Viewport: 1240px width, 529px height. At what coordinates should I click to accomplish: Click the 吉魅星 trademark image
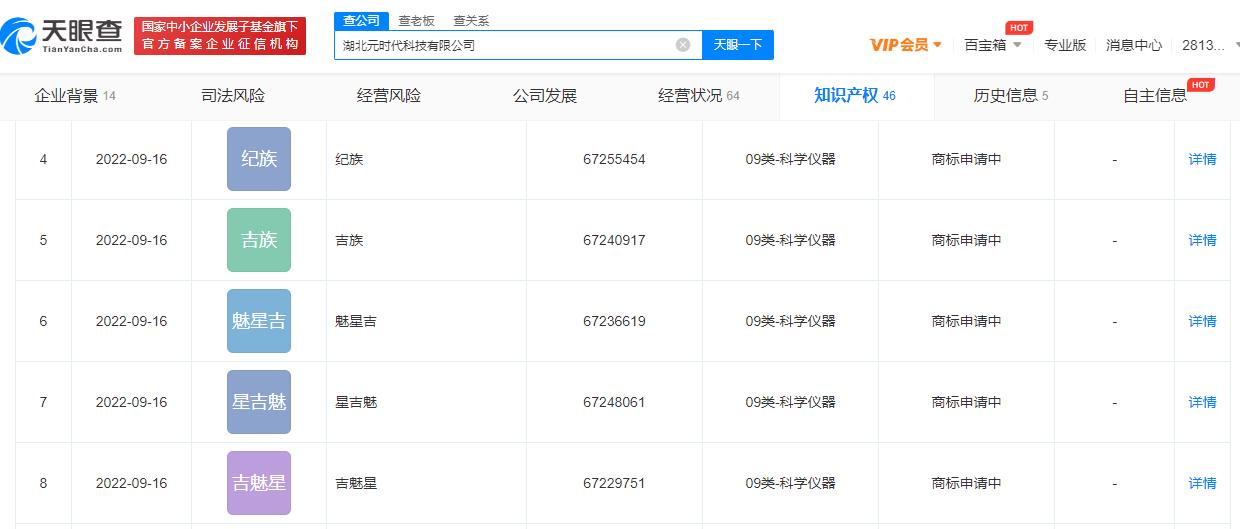(259, 483)
